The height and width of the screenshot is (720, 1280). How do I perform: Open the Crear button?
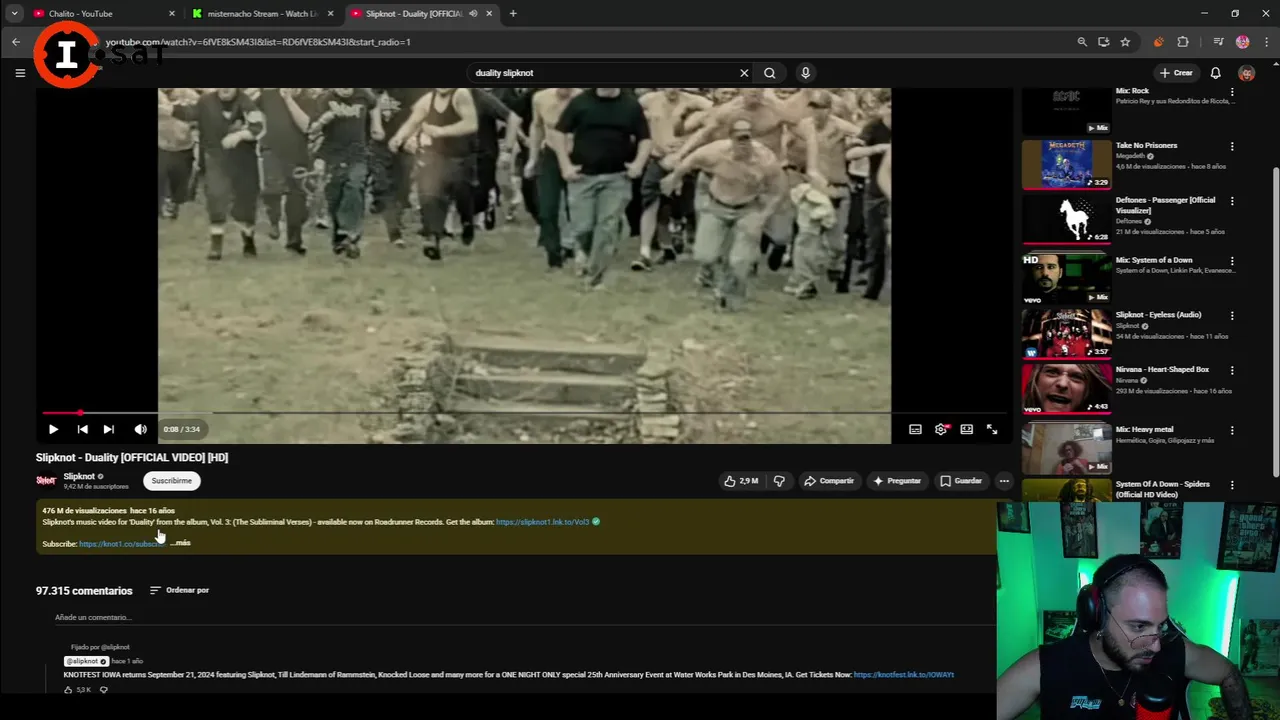1176,73
